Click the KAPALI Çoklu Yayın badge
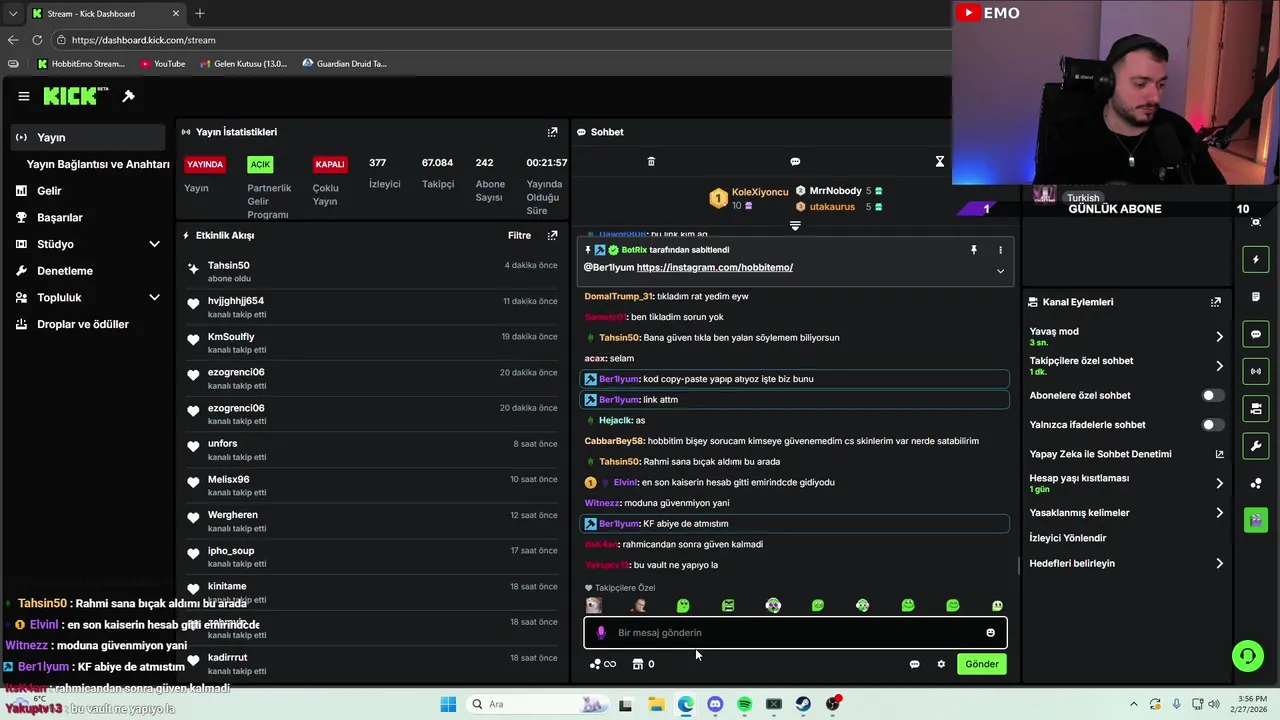 (330, 164)
